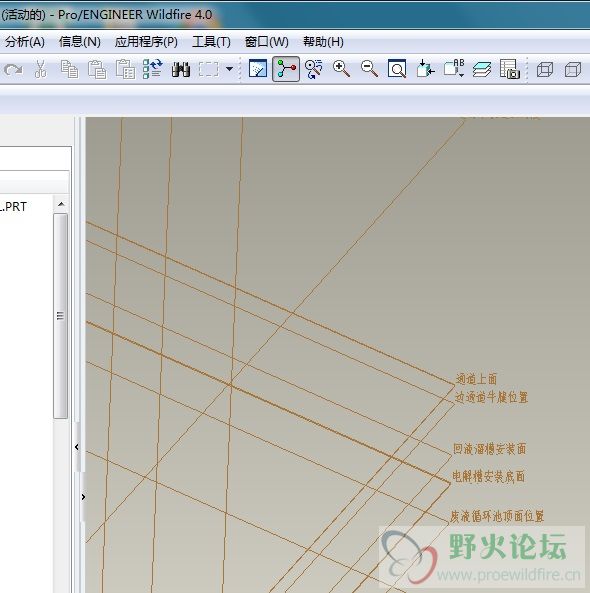Viewport: 590px width, 593px height.
Task: Expand the selection box dropdown arrow
Action: (x=229, y=69)
